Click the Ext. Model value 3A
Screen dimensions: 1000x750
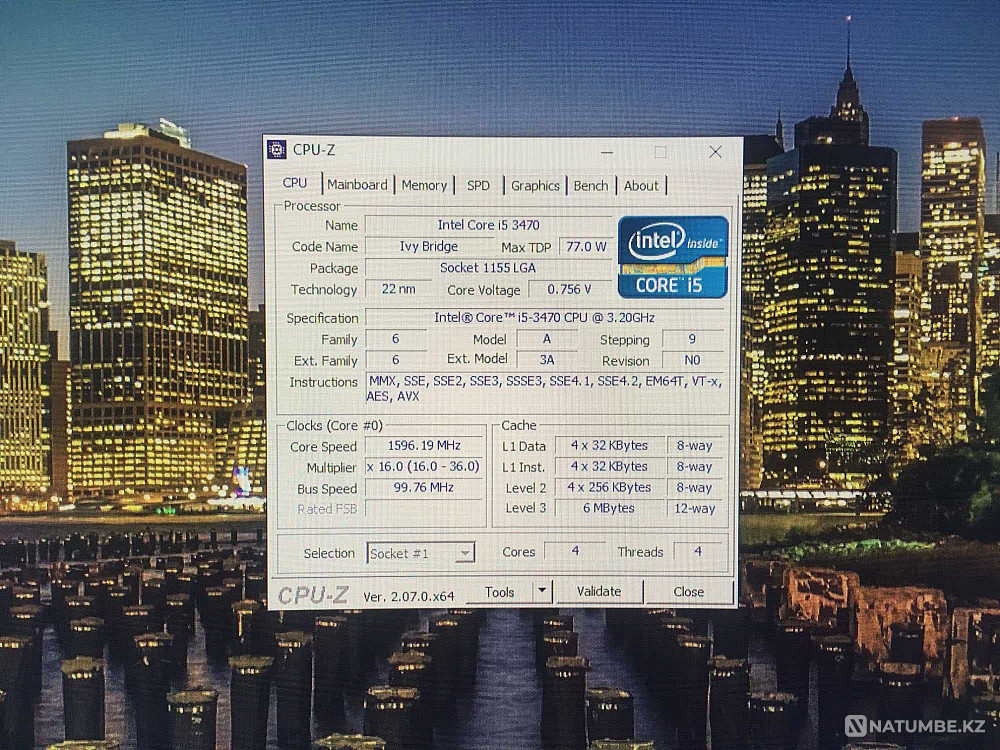coord(547,360)
